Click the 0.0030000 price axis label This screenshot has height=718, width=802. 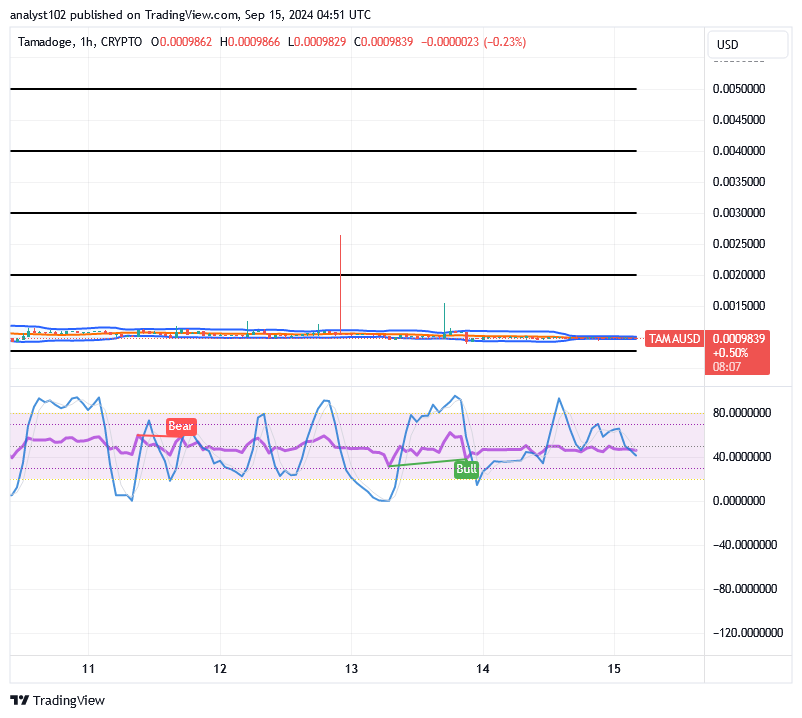739,213
